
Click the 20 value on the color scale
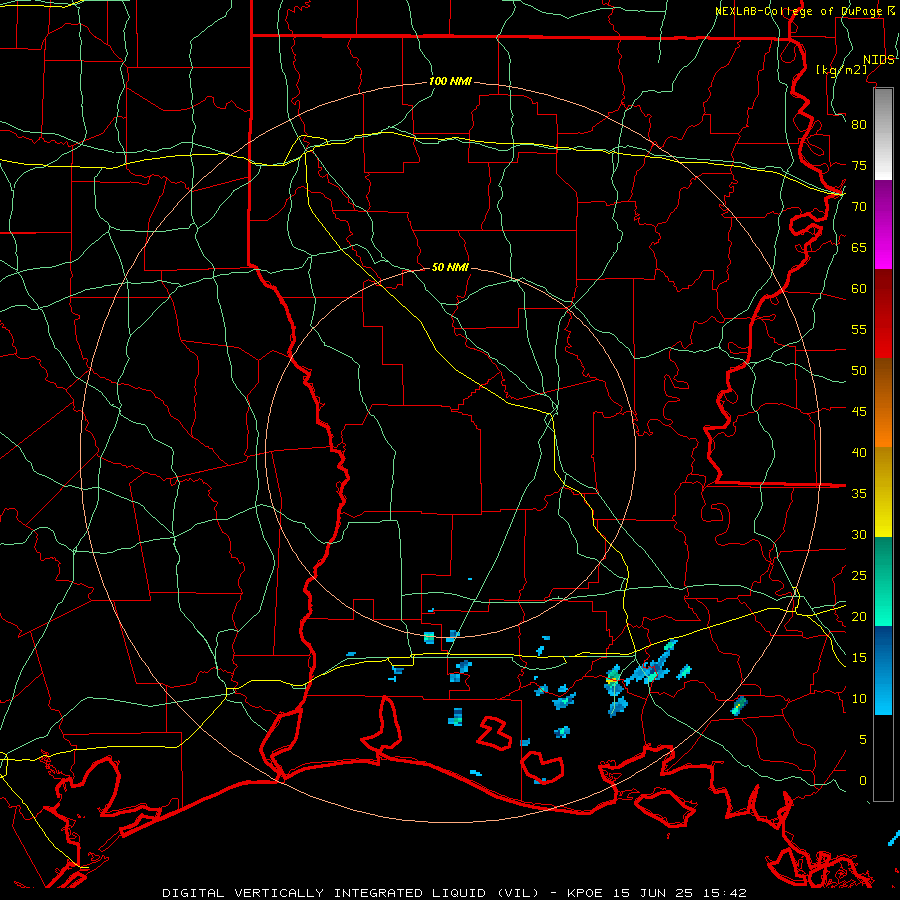click(x=859, y=617)
